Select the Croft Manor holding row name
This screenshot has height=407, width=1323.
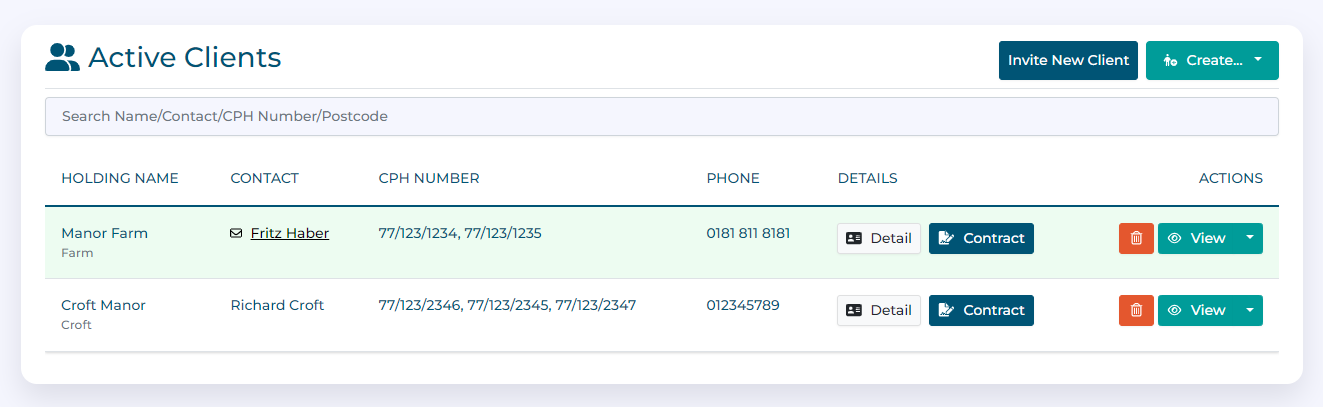pos(103,305)
